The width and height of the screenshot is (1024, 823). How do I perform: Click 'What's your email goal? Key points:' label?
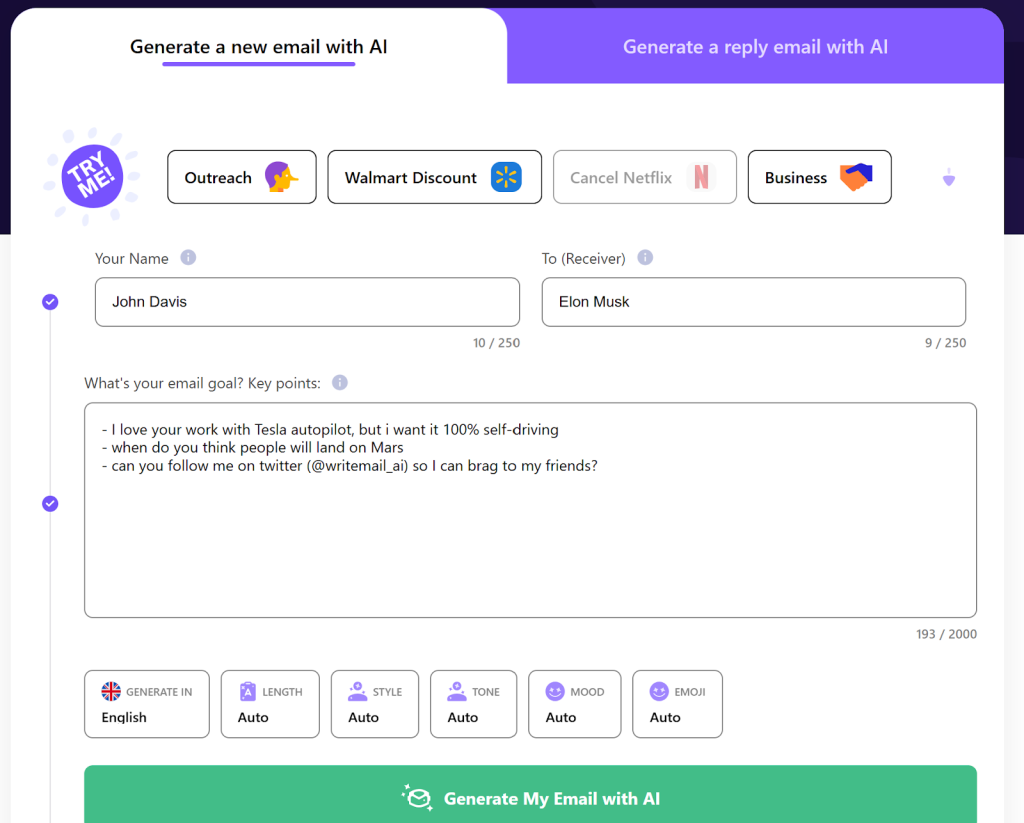coord(202,383)
